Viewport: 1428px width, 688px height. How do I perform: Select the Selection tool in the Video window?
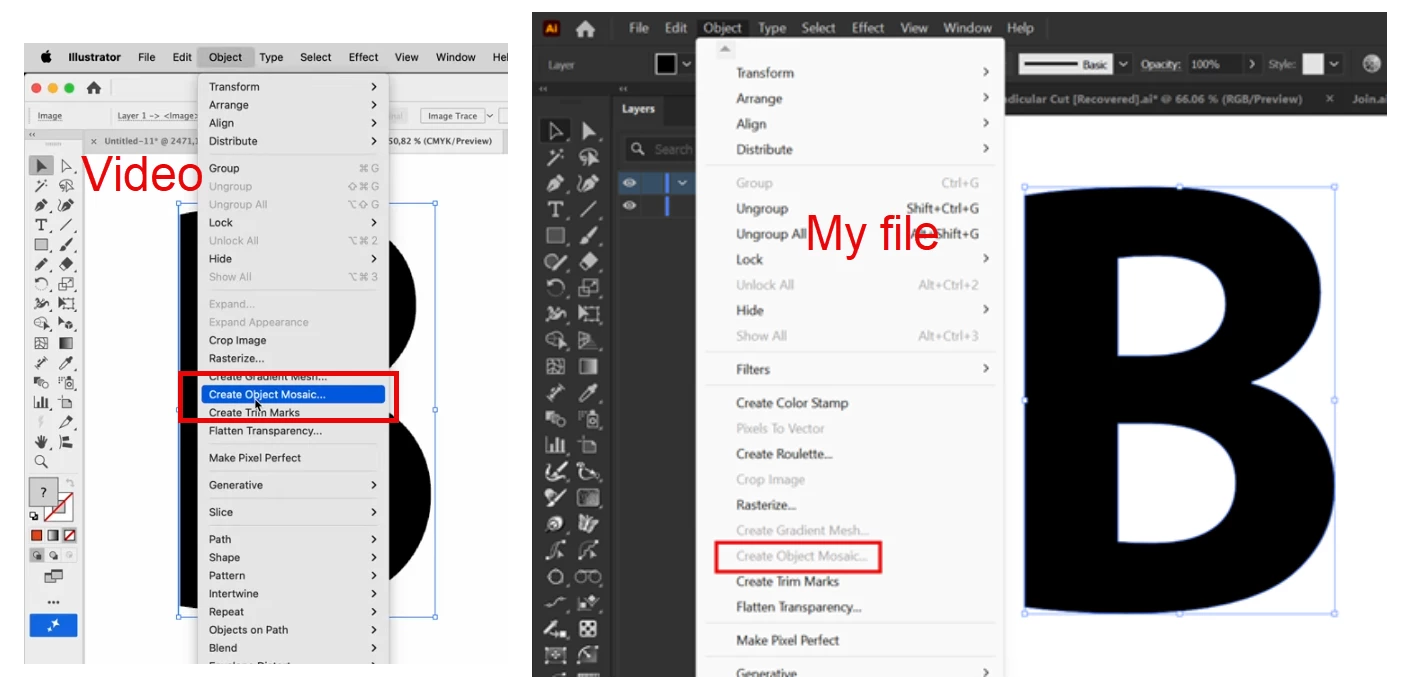click(41, 166)
